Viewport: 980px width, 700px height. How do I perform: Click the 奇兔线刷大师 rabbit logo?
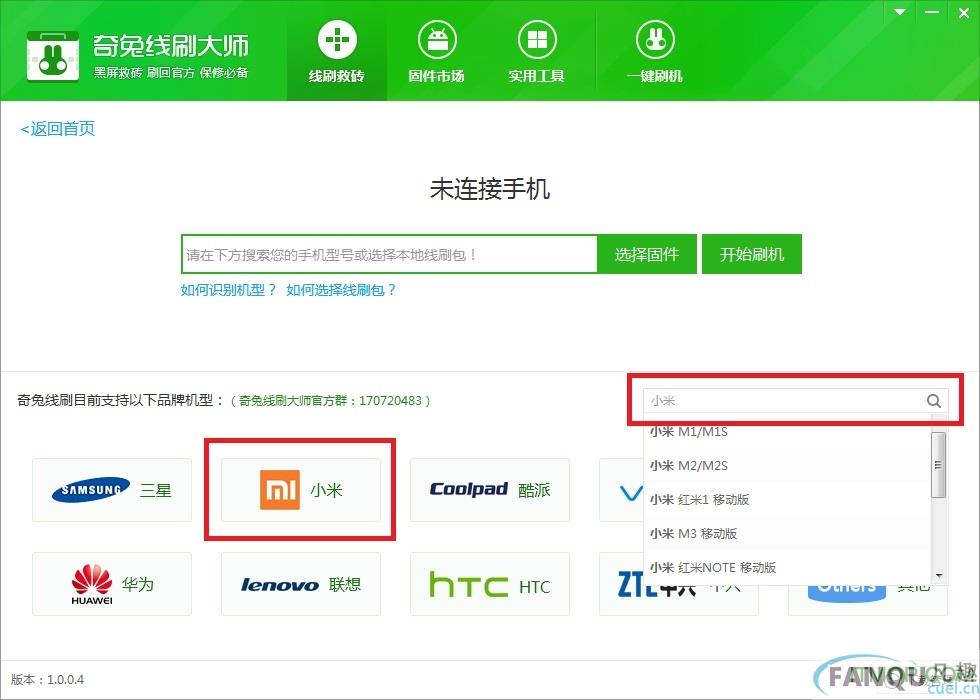[52, 56]
